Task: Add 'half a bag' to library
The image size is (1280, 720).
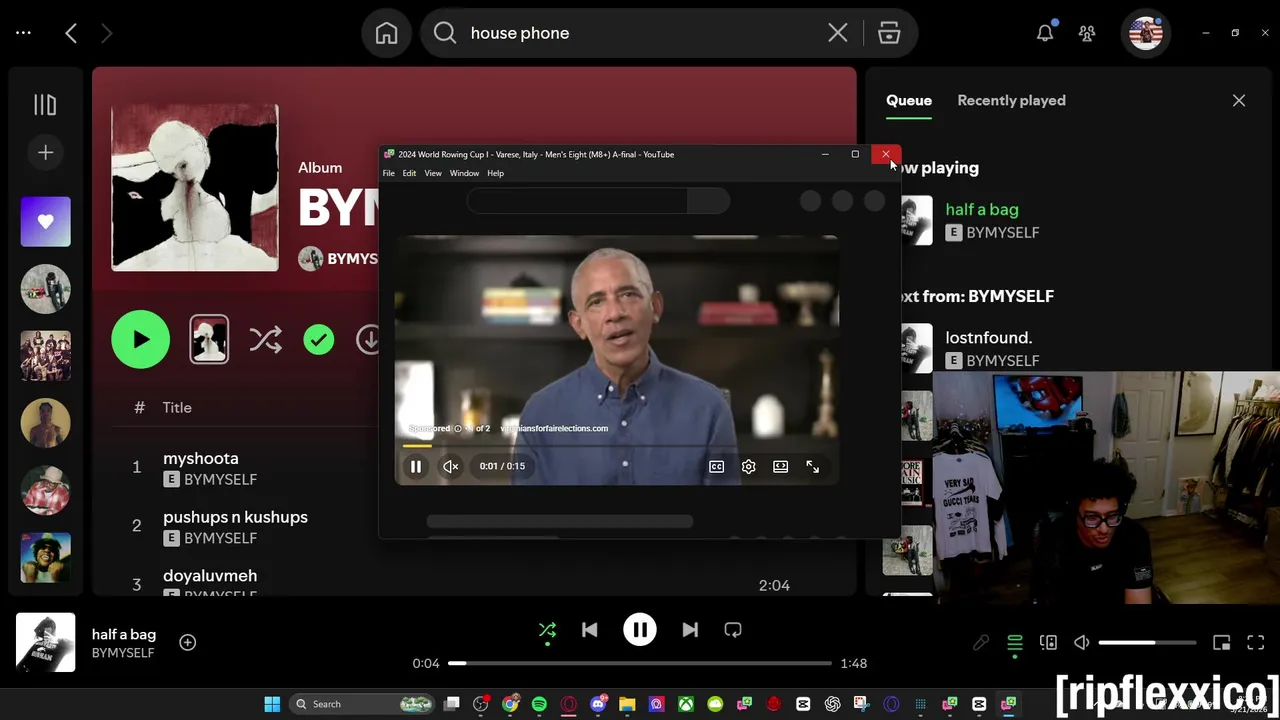Action: [x=188, y=642]
